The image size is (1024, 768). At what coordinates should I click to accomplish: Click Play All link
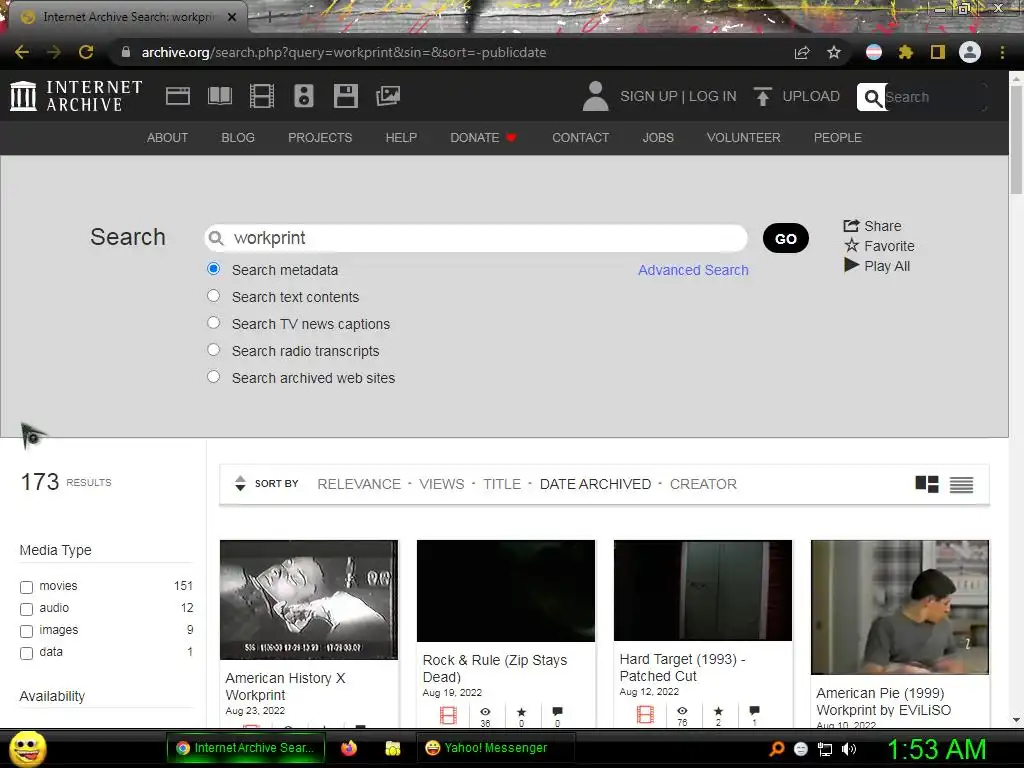pos(876,266)
